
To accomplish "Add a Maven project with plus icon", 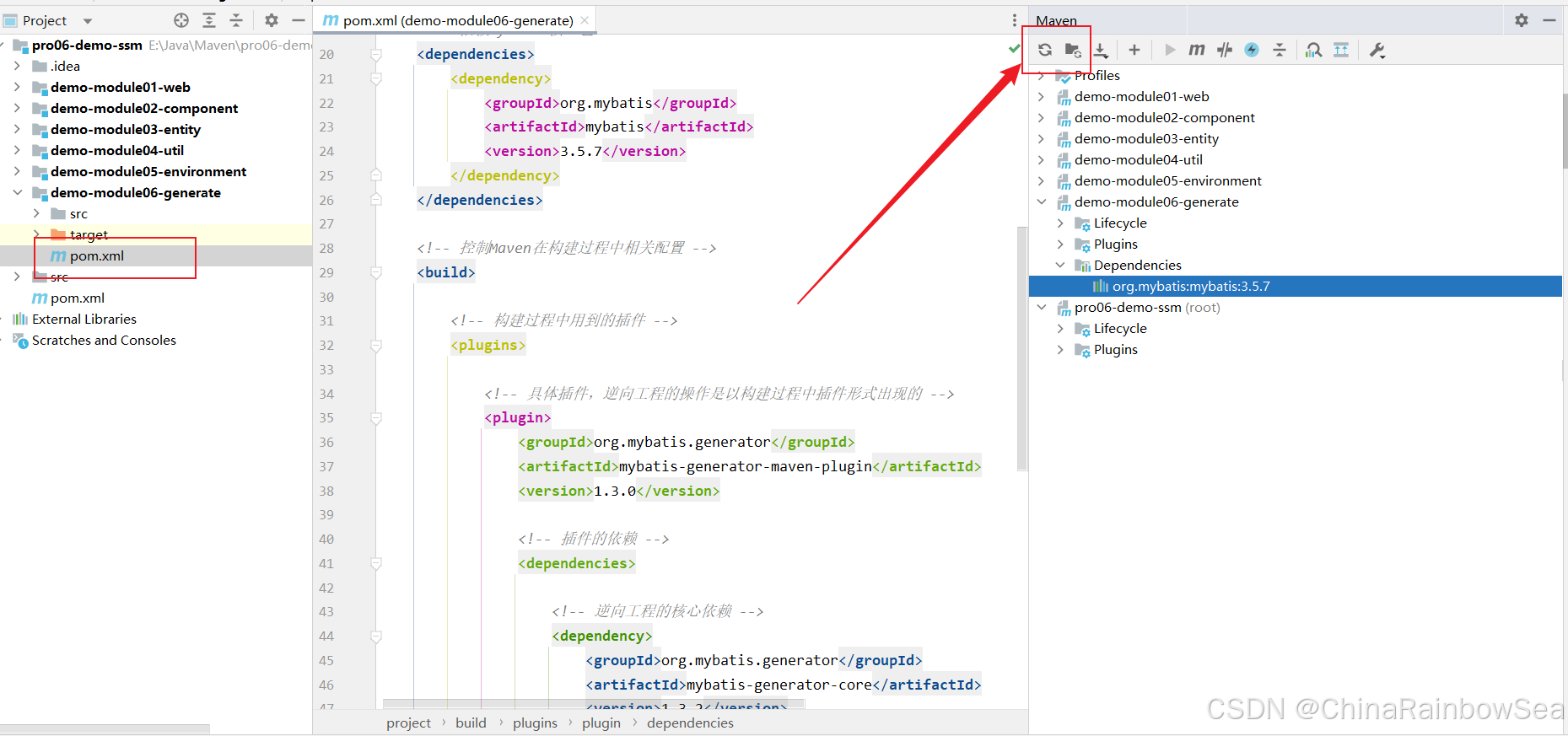I will 1134,50.
